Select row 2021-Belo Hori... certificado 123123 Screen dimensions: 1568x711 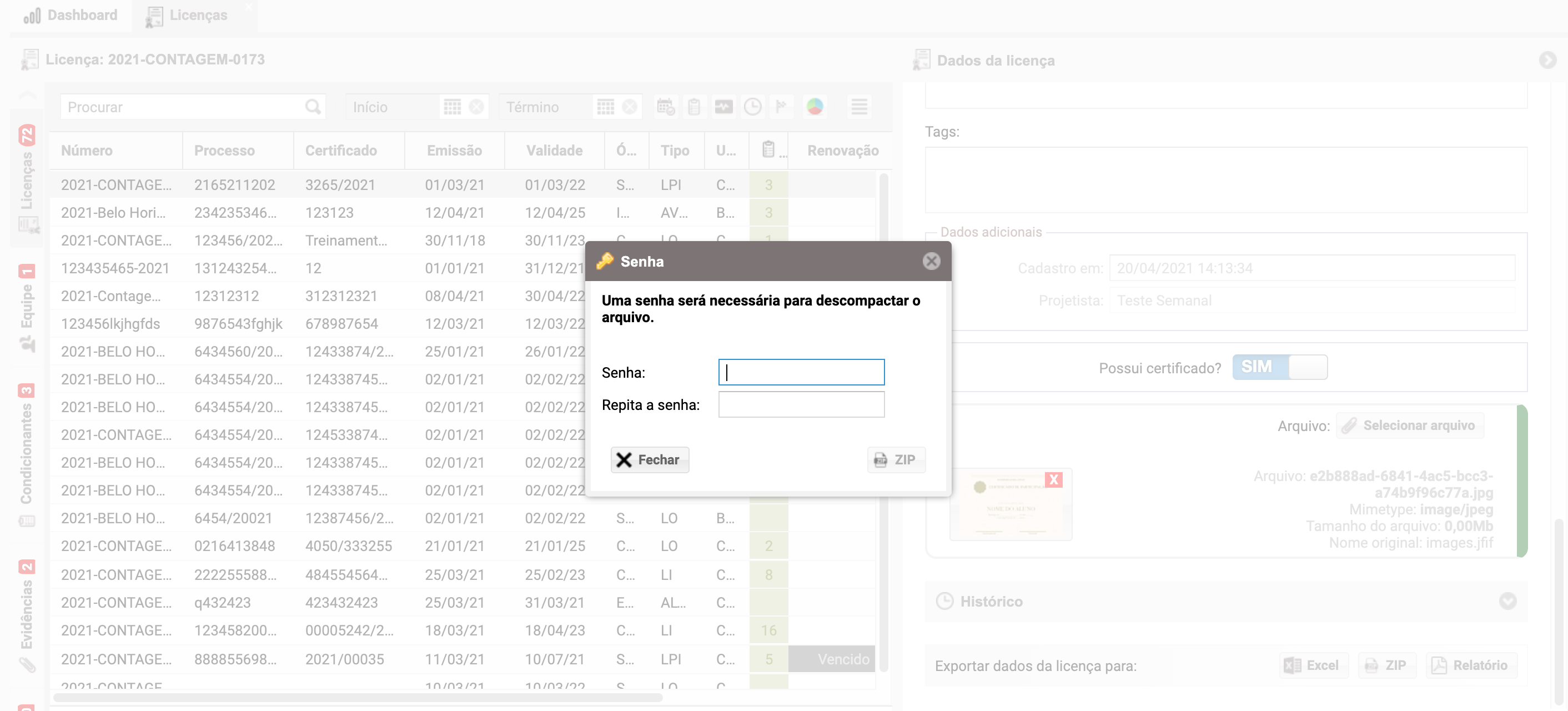[x=463, y=212]
